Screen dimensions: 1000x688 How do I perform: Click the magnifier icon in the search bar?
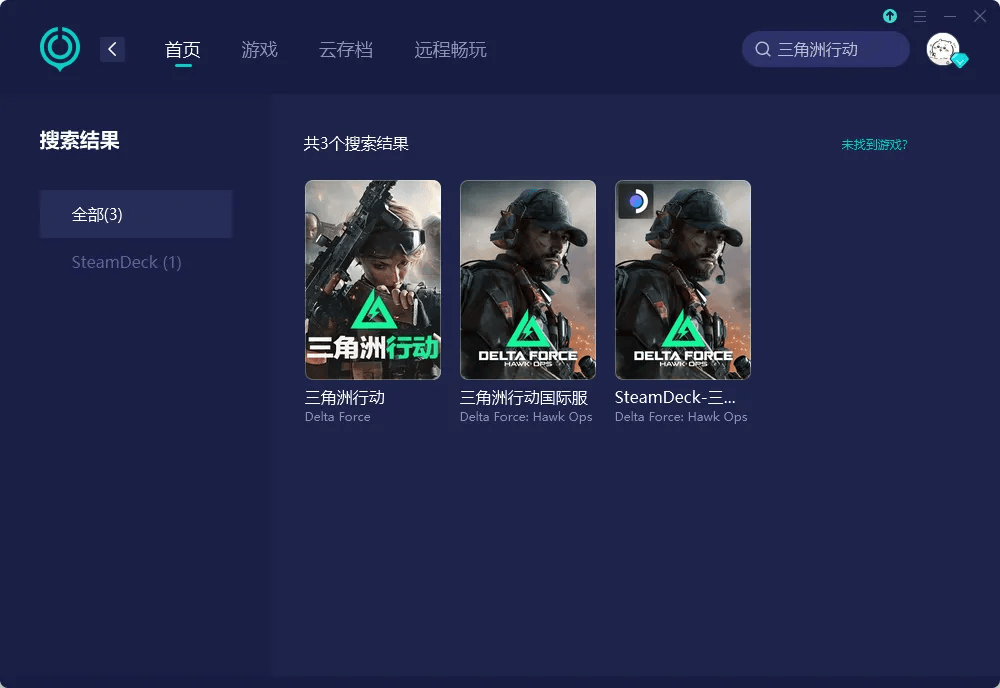(x=762, y=48)
